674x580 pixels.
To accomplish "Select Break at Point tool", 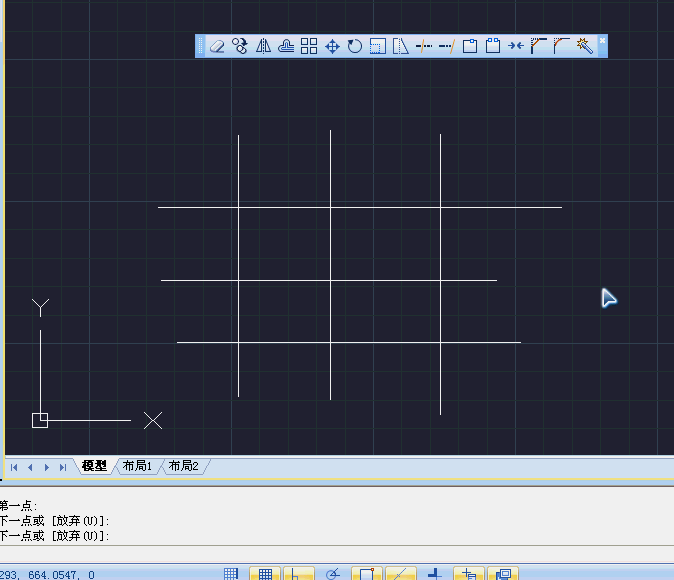I will click(470, 46).
